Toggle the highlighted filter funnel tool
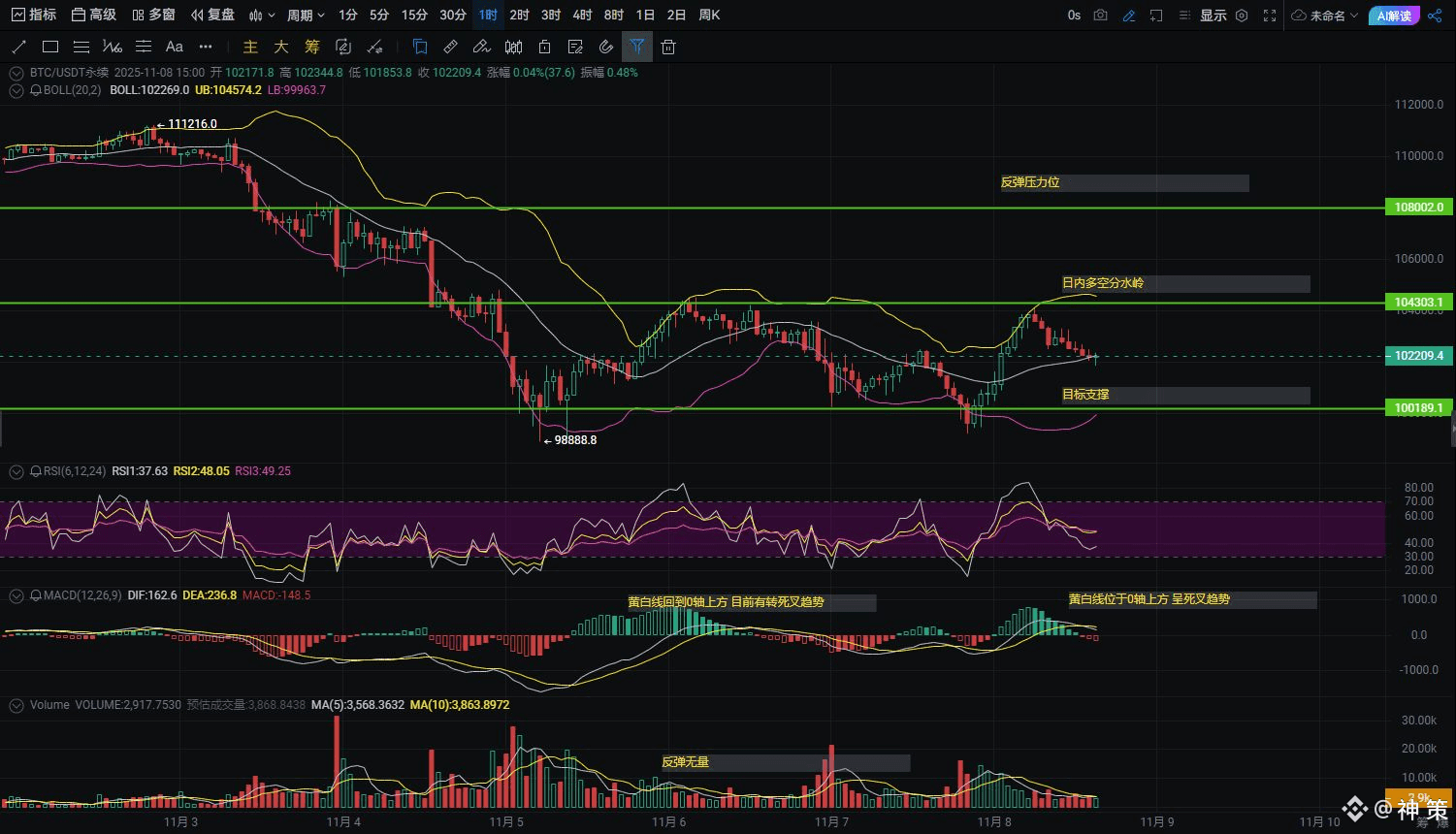 click(x=636, y=47)
